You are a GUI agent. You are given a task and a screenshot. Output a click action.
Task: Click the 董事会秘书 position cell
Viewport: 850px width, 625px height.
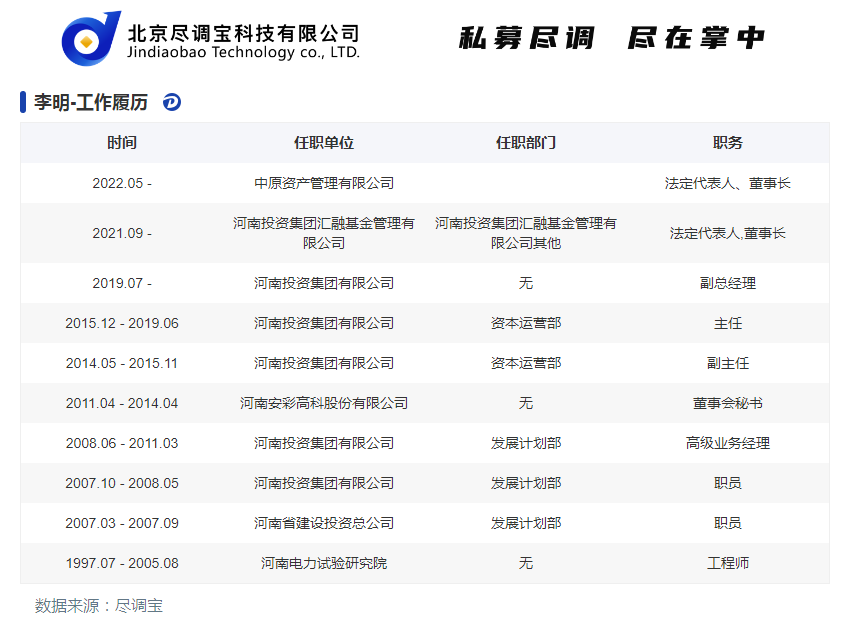pos(727,403)
